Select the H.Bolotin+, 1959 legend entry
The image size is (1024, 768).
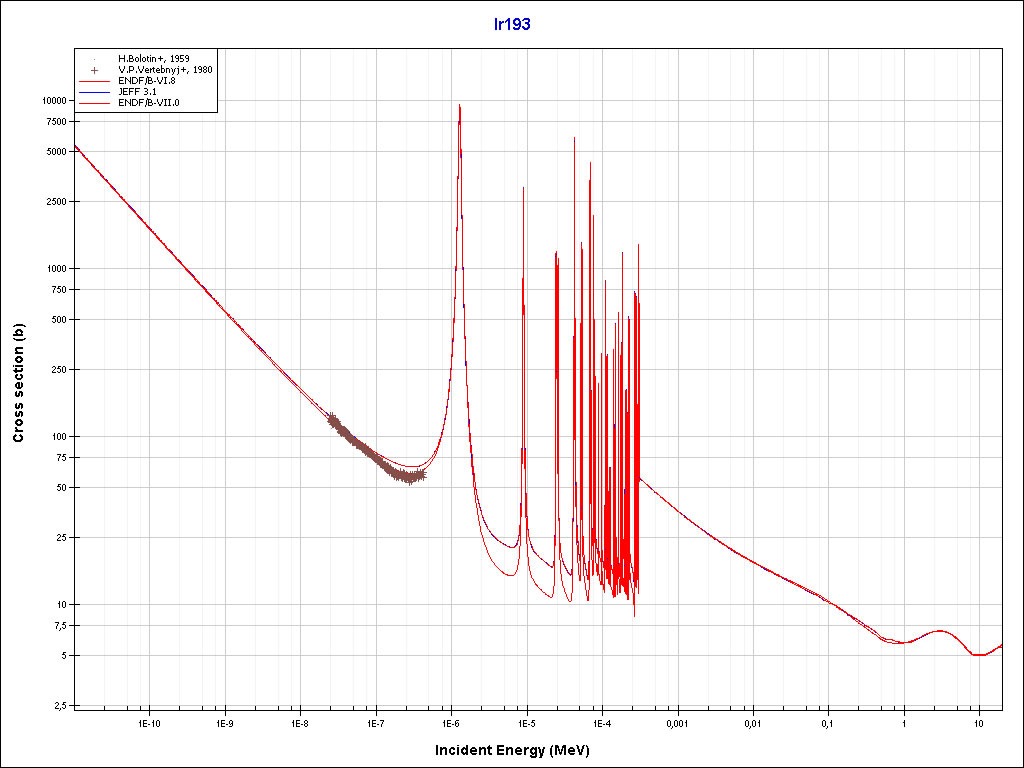[153, 59]
